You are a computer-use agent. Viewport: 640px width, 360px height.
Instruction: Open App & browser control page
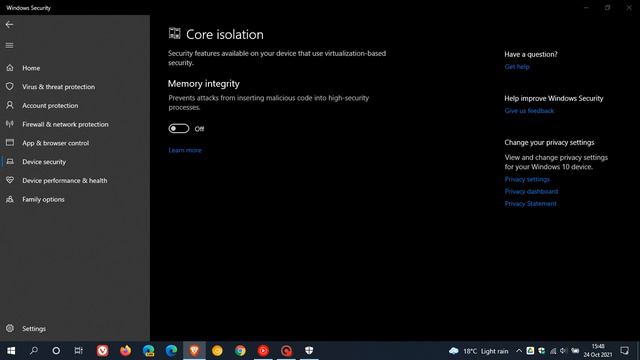point(75,143)
